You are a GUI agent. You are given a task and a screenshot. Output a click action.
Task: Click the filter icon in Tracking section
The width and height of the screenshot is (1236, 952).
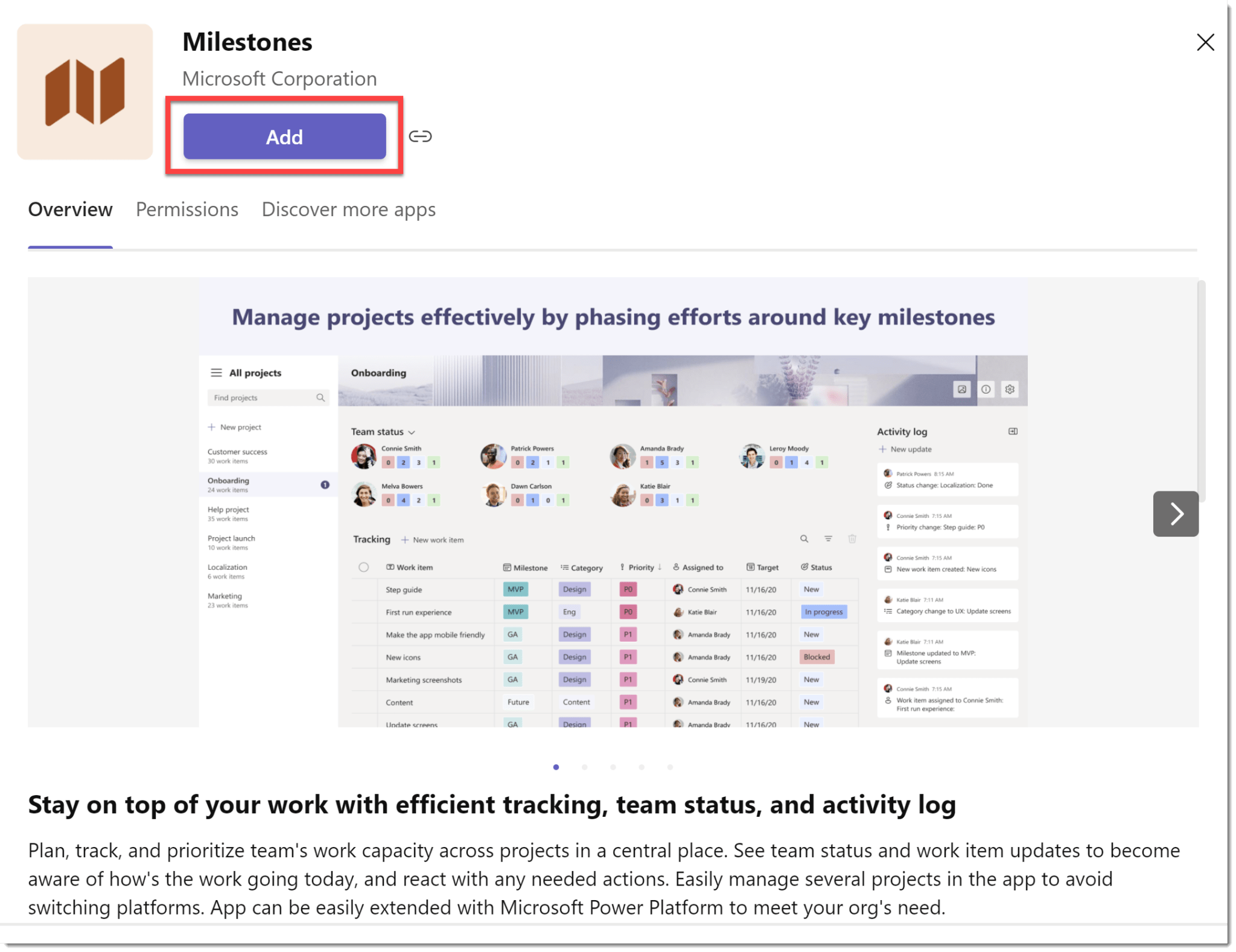point(828,538)
